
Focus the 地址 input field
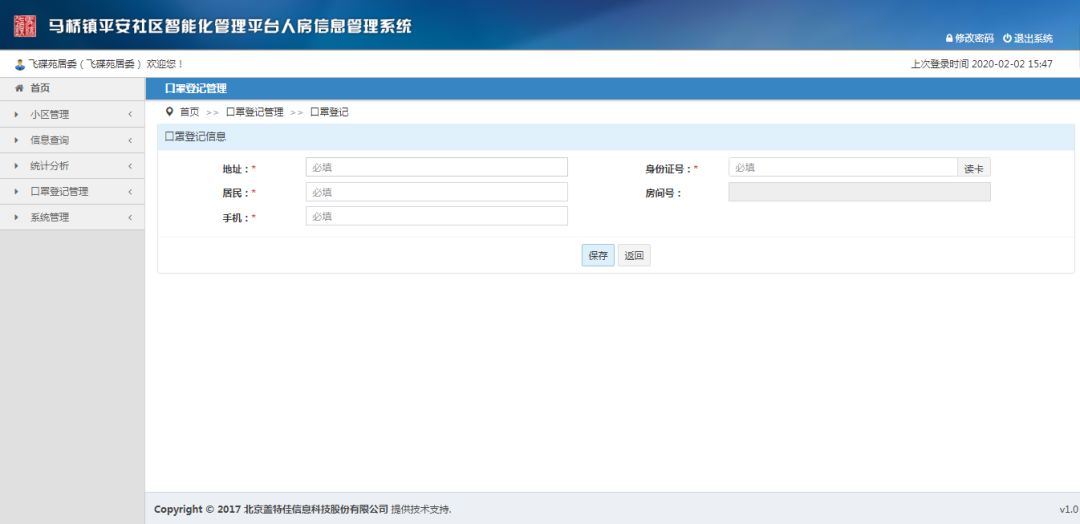437,167
